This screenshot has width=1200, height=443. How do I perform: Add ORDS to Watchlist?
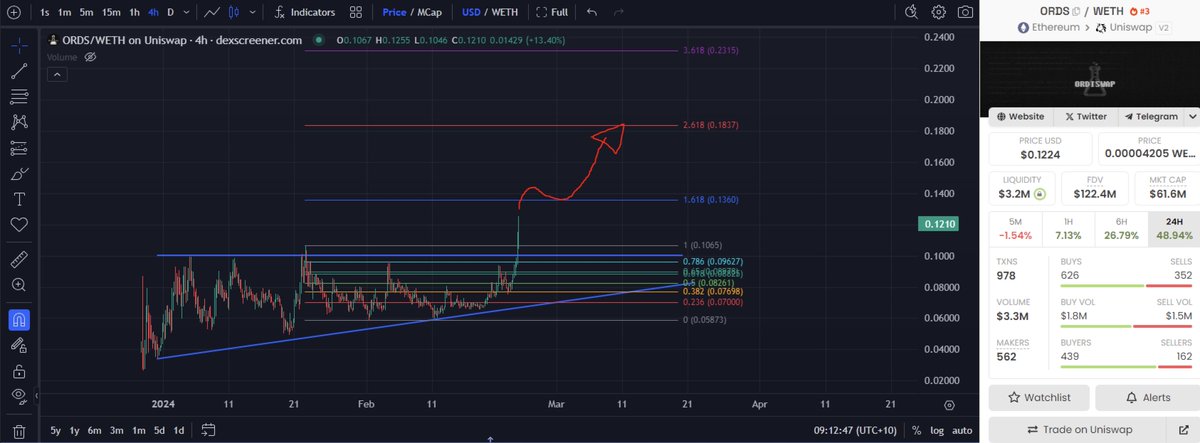coord(1039,397)
